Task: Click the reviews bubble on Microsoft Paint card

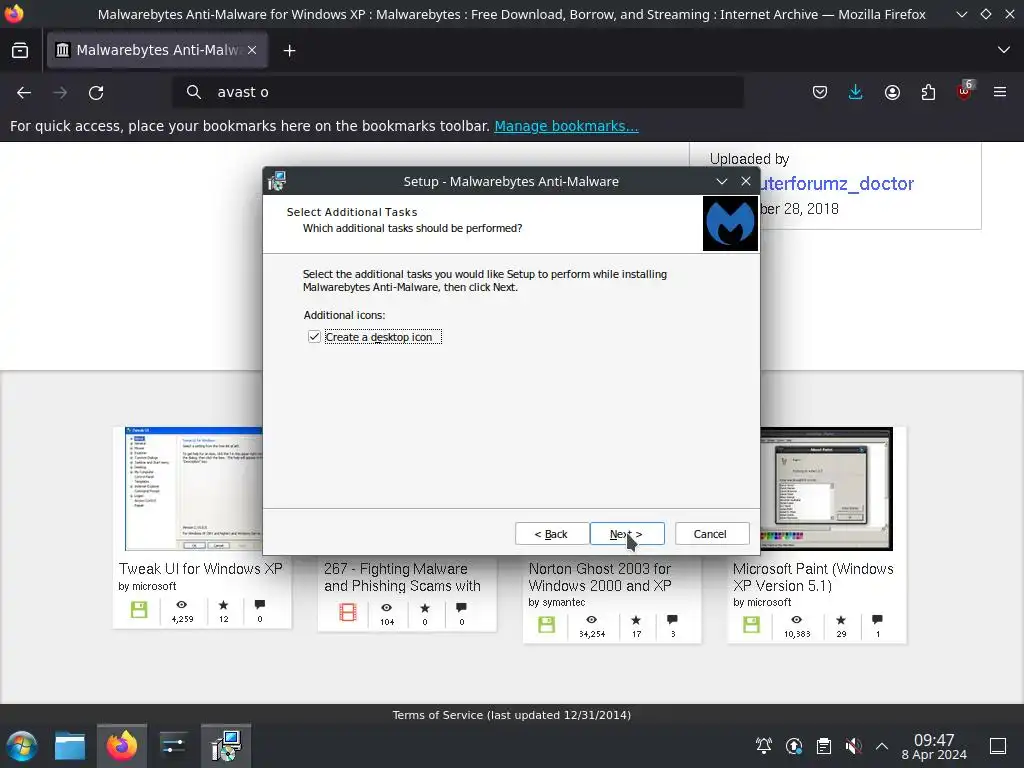Action: pyautogui.click(x=877, y=619)
